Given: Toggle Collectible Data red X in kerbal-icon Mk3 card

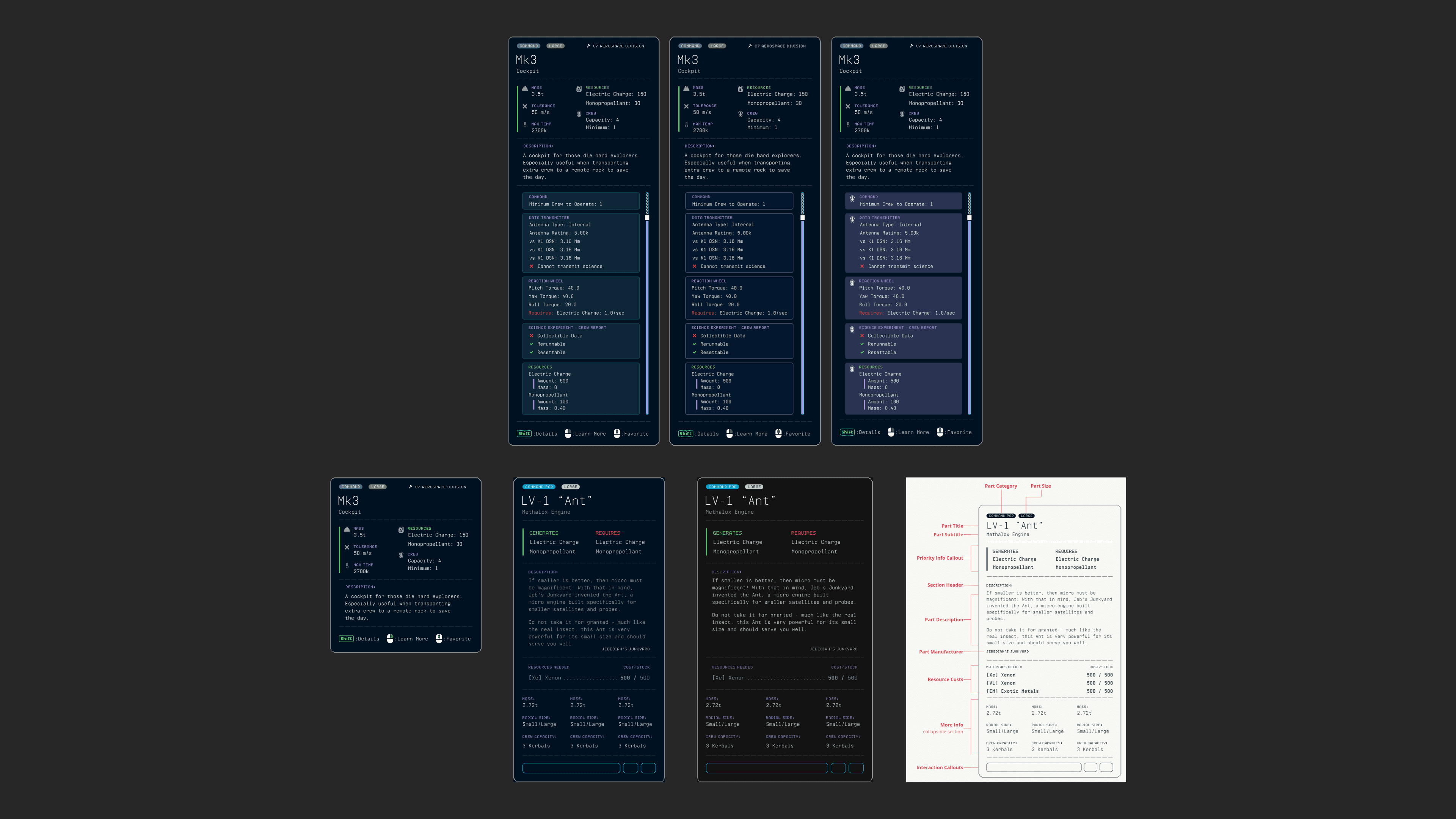Looking at the screenshot, I should (x=862, y=336).
